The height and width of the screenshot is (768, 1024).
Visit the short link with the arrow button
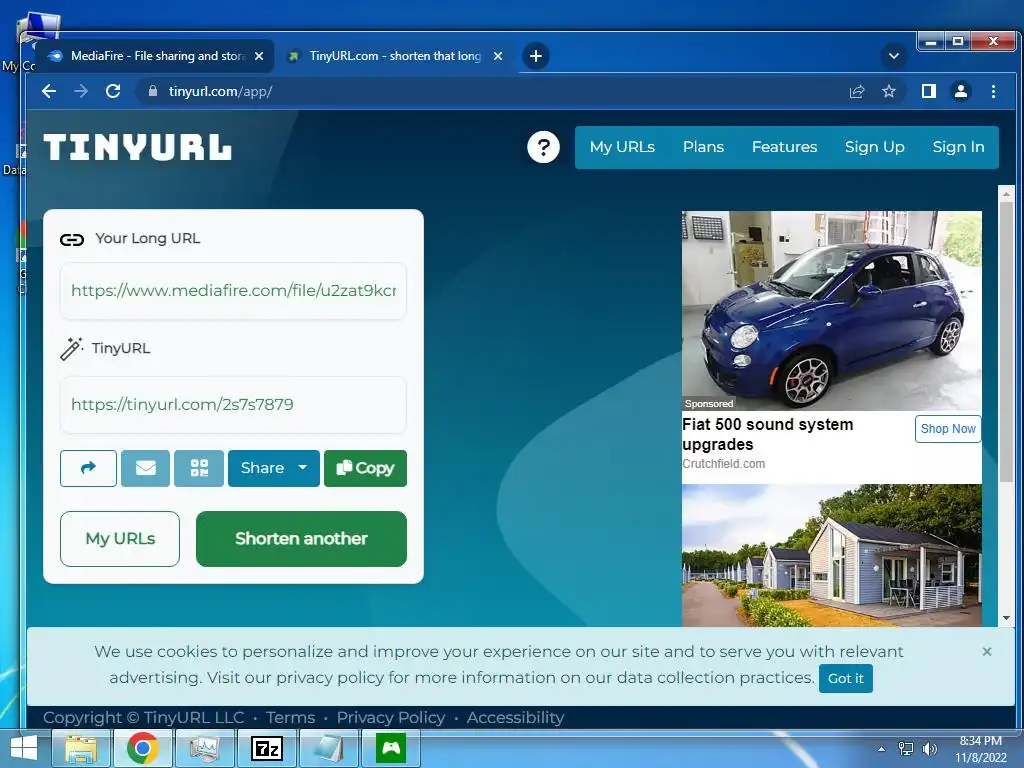(x=88, y=468)
